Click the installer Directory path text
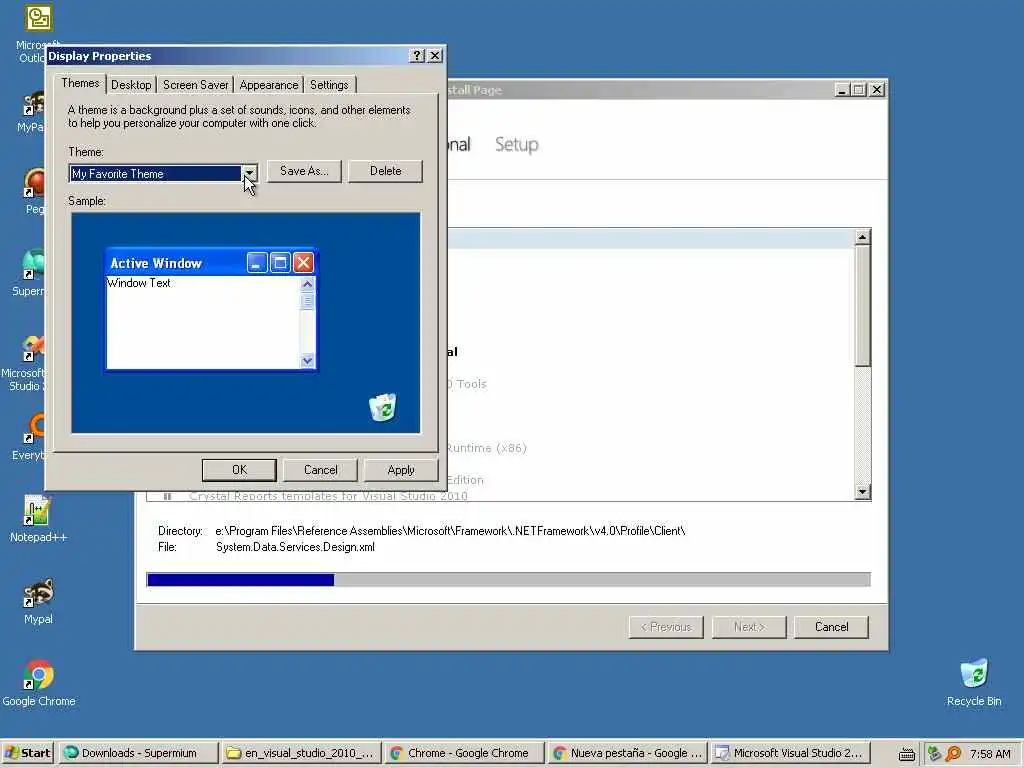The width and height of the screenshot is (1024, 768). pos(450,531)
